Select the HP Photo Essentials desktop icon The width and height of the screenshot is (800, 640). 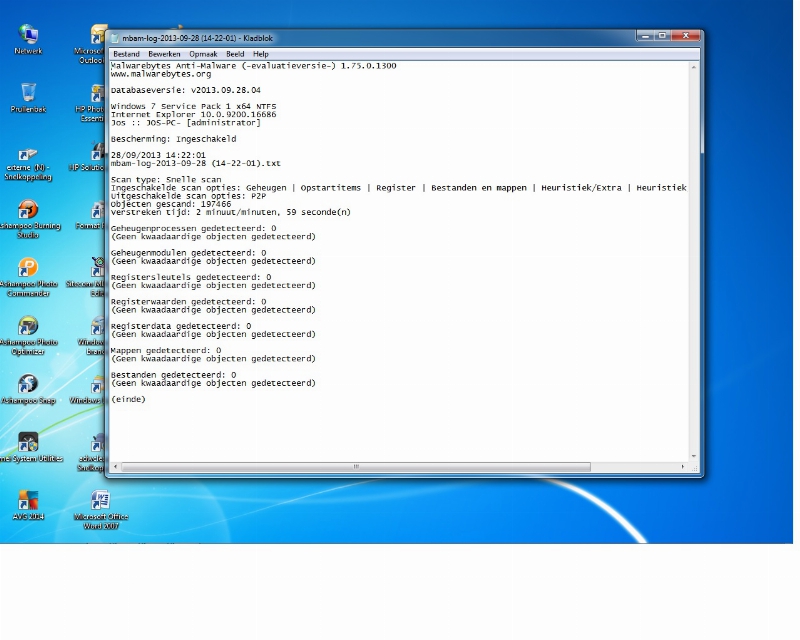91,104
